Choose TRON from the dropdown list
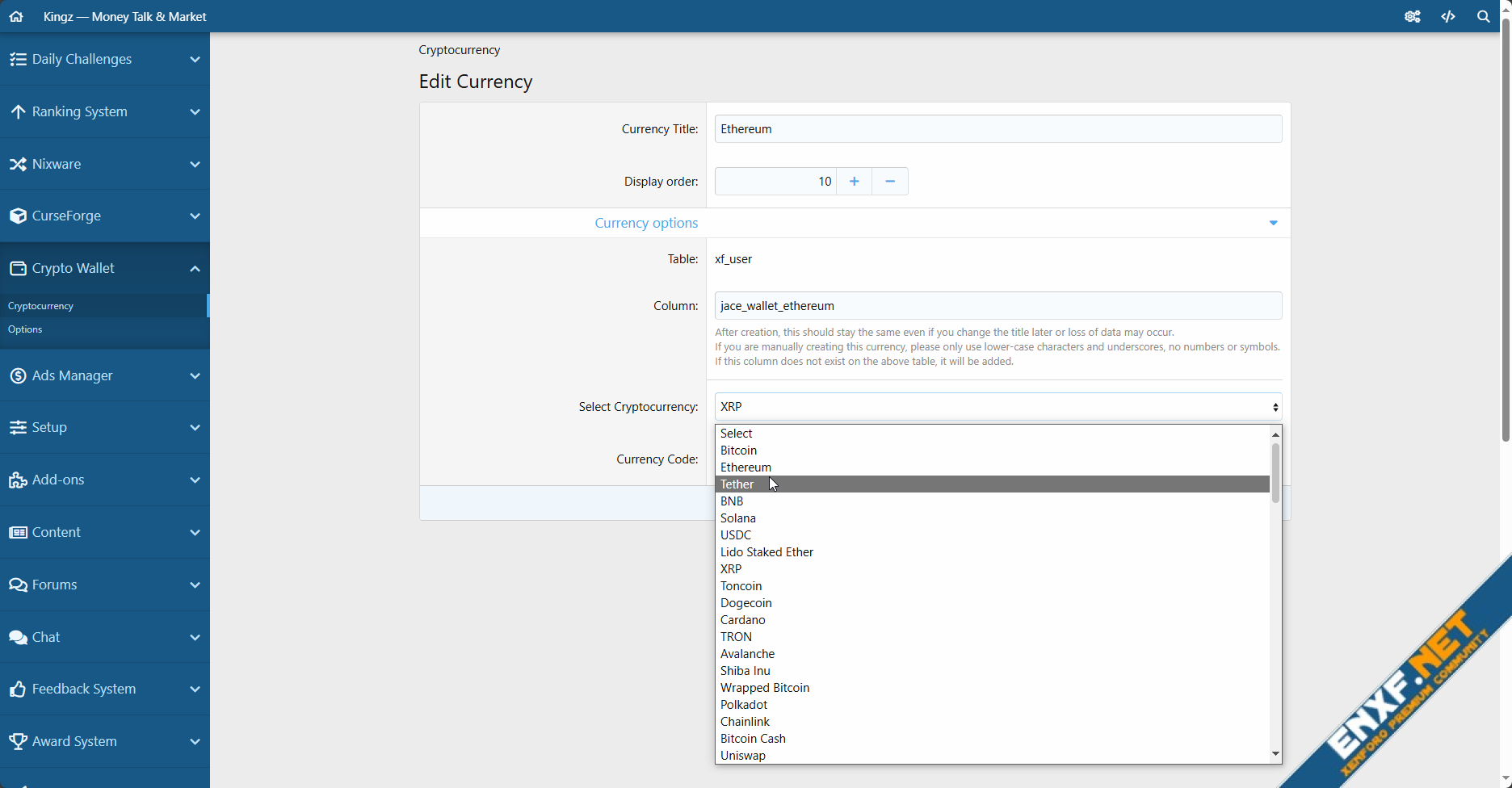Image resolution: width=1512 pixels, height=788 pixels. 992,637
